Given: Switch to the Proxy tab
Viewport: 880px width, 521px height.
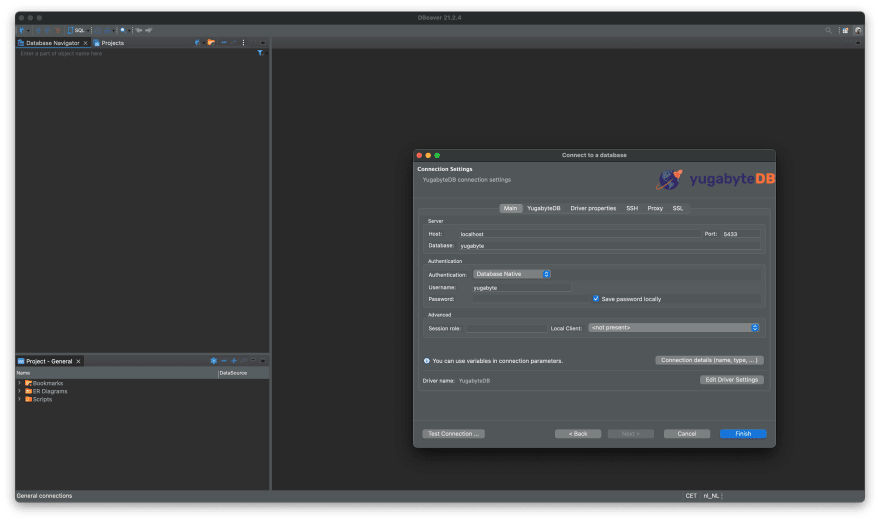Looking at the screenshot, I should click(655, 208).
